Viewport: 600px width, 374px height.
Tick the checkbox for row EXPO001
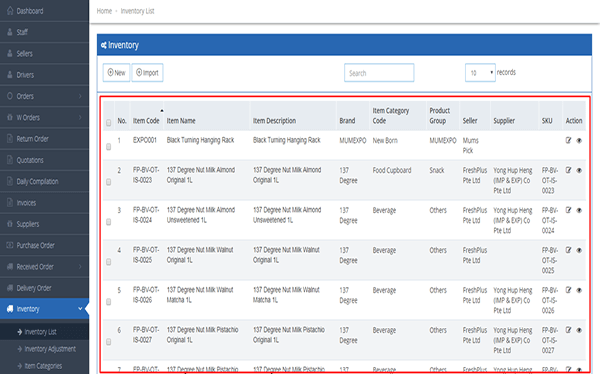coord(109,147)
